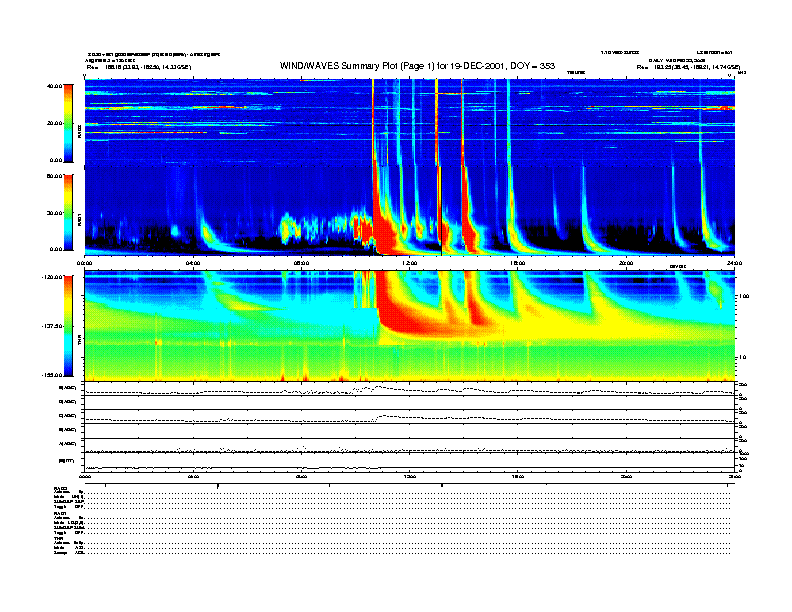Click the TNR intensity color bar
792x612 pixels.
[68, 326]
